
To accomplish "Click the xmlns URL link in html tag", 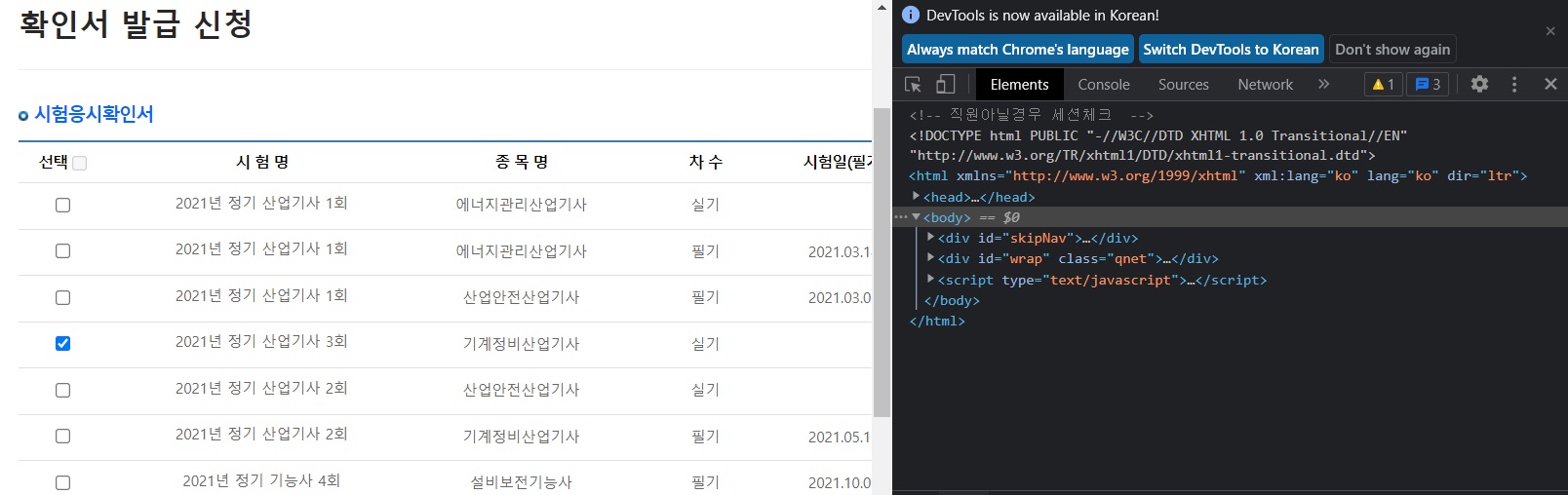I will 1125,175.
